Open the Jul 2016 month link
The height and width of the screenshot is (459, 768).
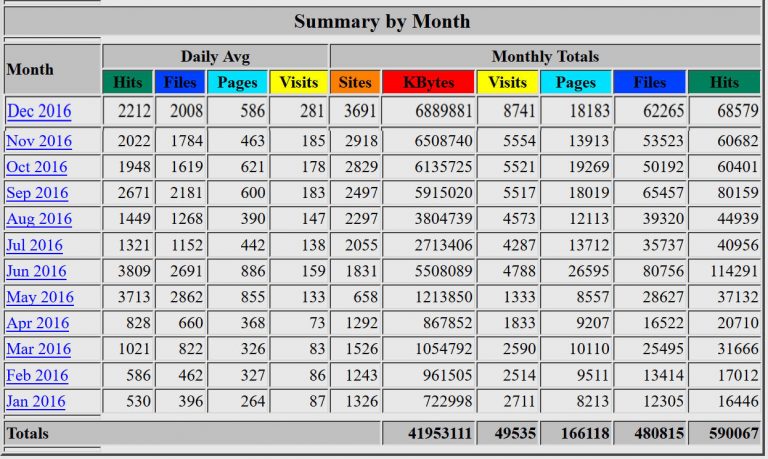click(35, 245)
